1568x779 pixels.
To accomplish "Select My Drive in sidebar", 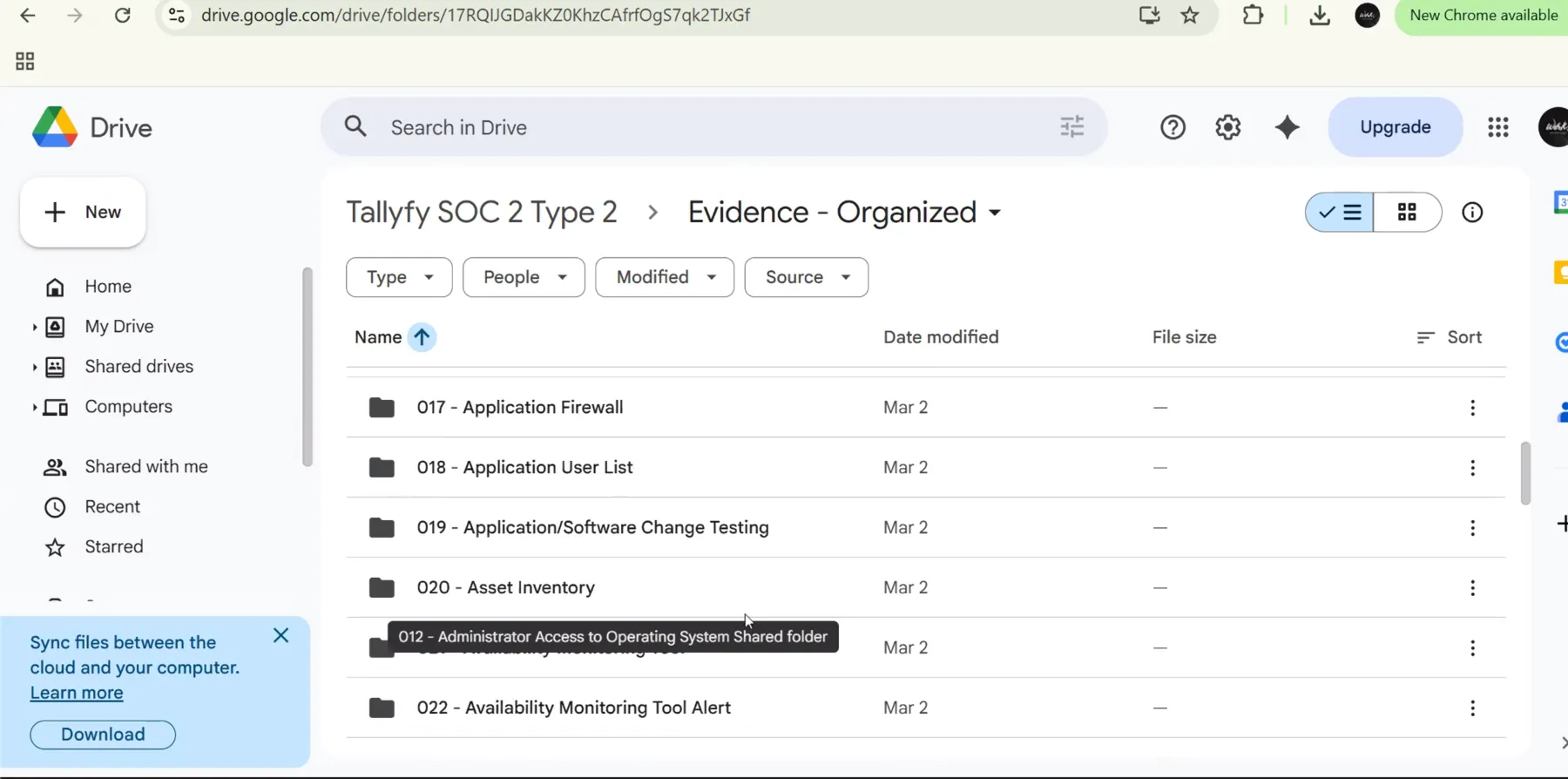I will point(119,327).
